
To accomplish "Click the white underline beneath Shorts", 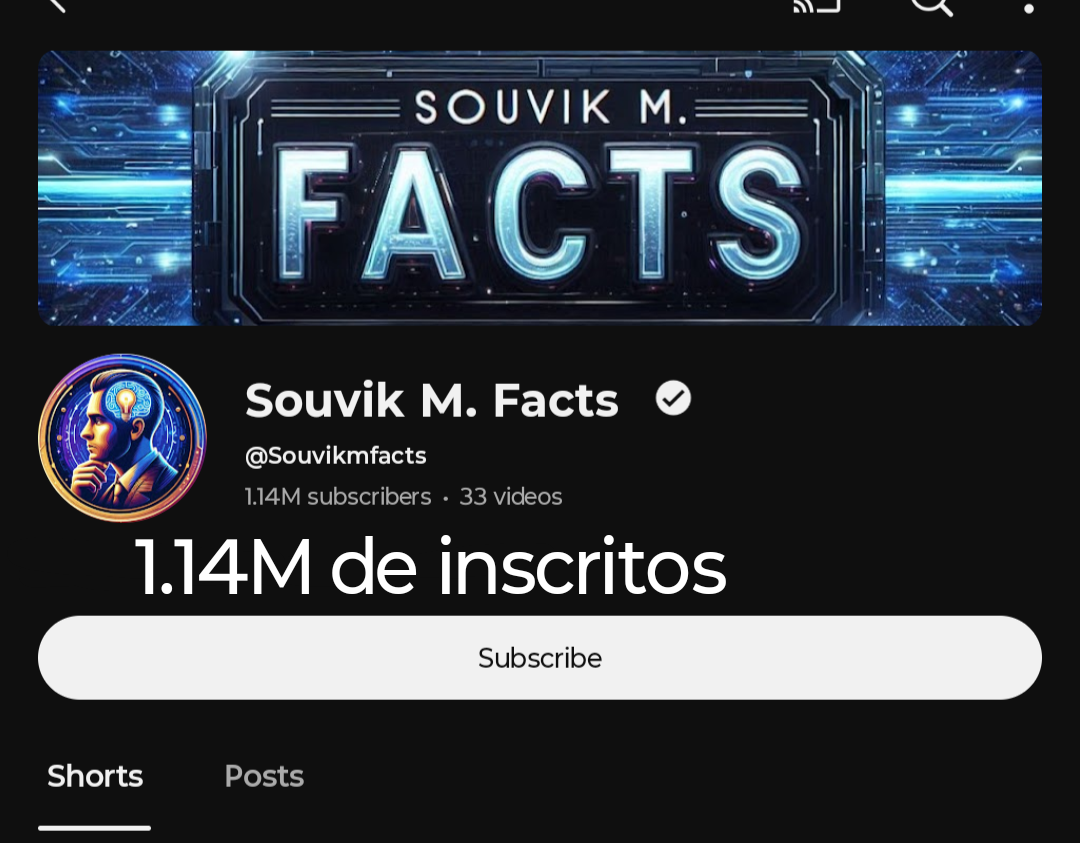I will tap(94, 828).
